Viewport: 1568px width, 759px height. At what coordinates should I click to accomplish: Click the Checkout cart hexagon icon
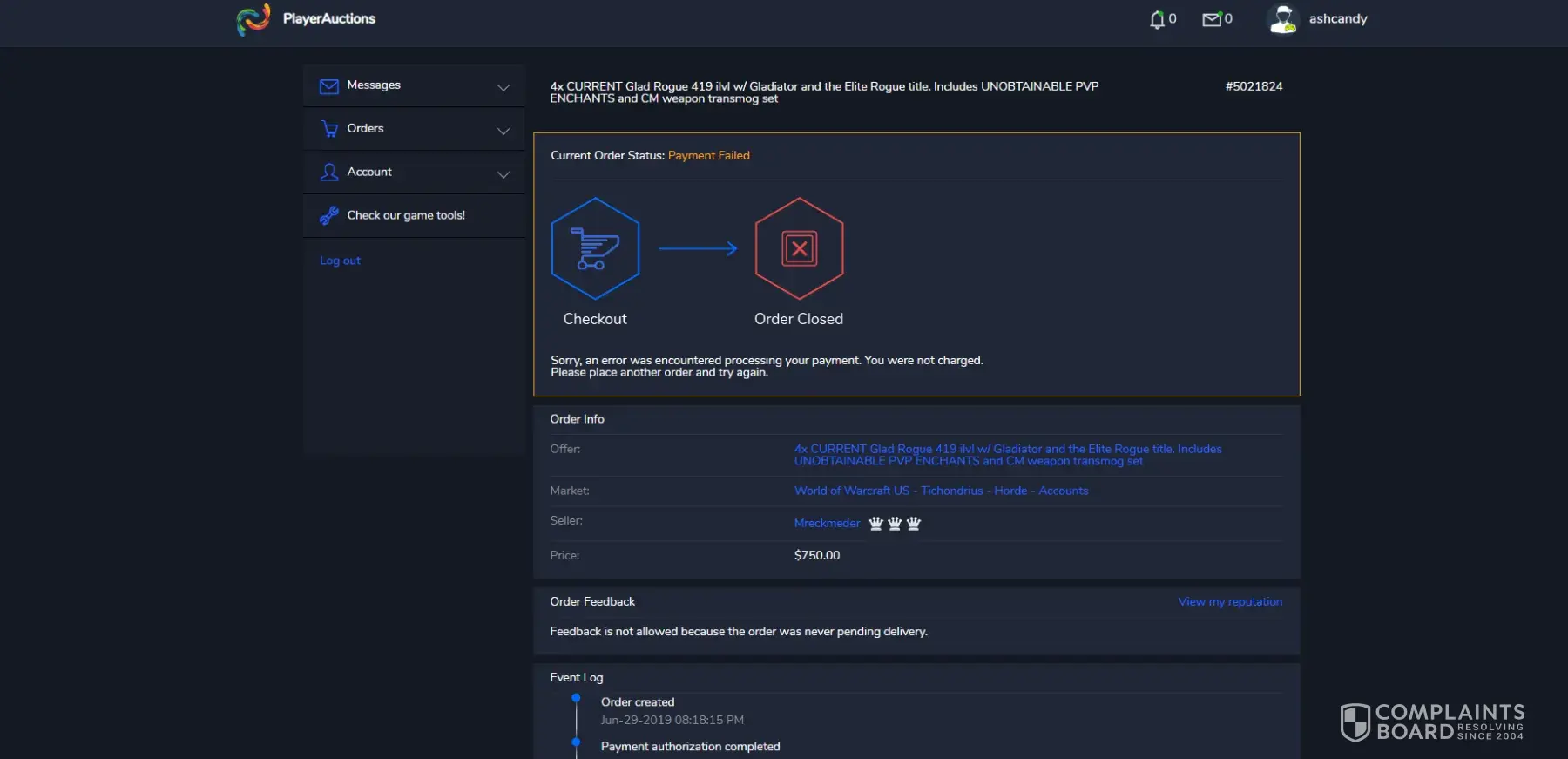595,249
